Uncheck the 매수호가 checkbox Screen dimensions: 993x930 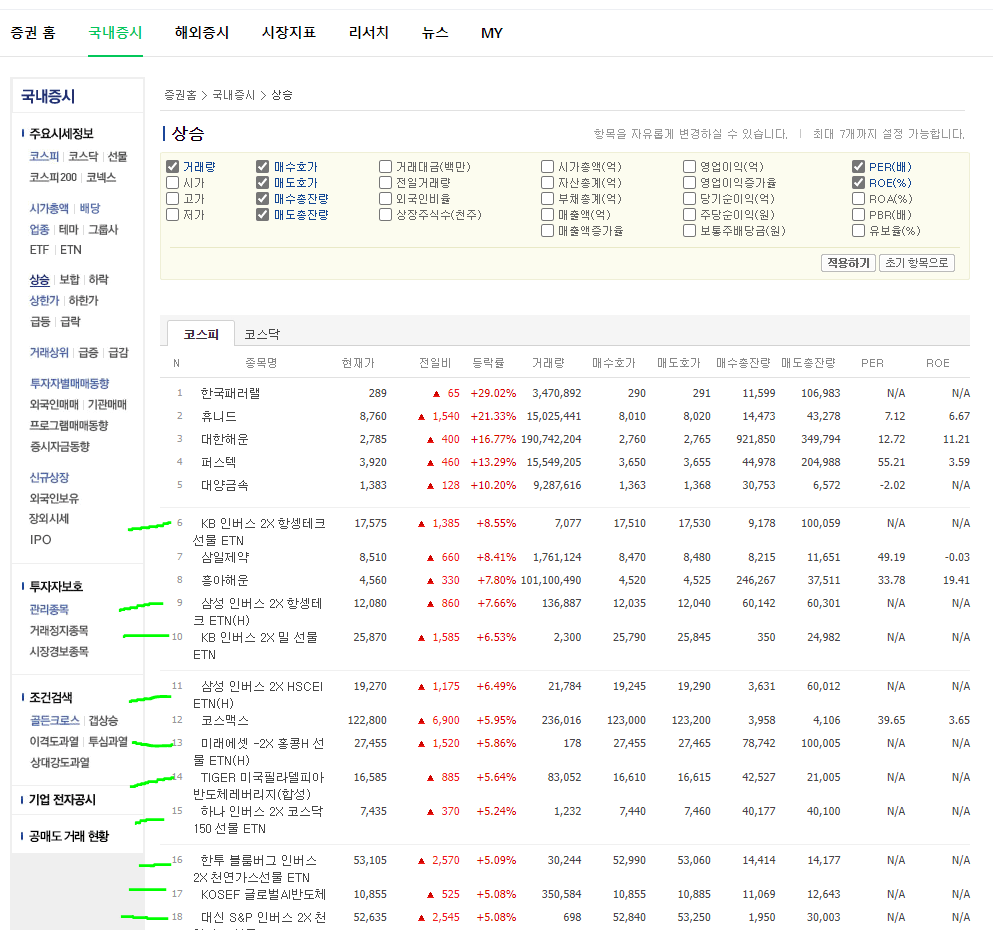262,167
